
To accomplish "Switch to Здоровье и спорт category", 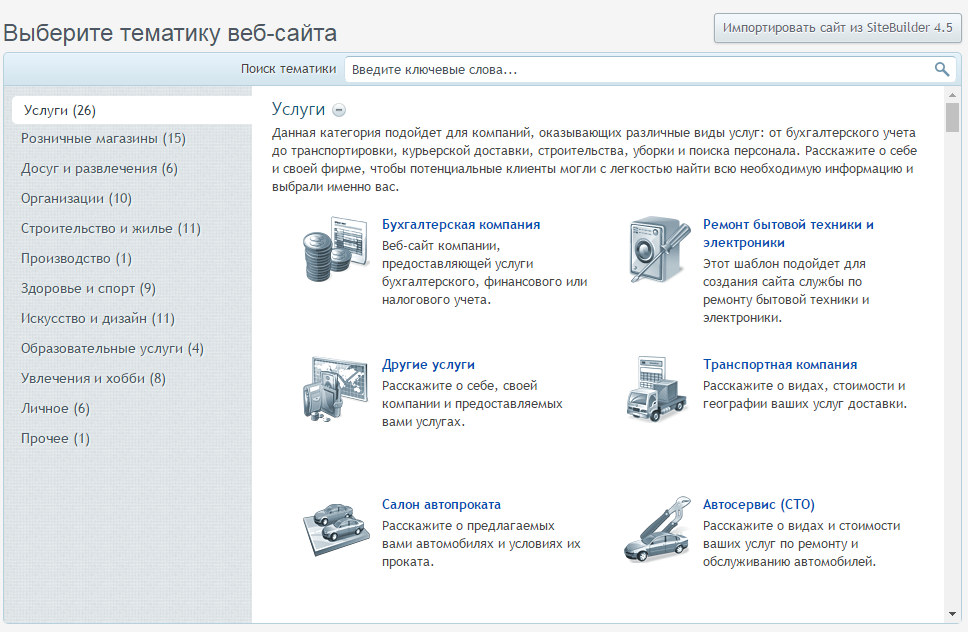I will point(88,289).
